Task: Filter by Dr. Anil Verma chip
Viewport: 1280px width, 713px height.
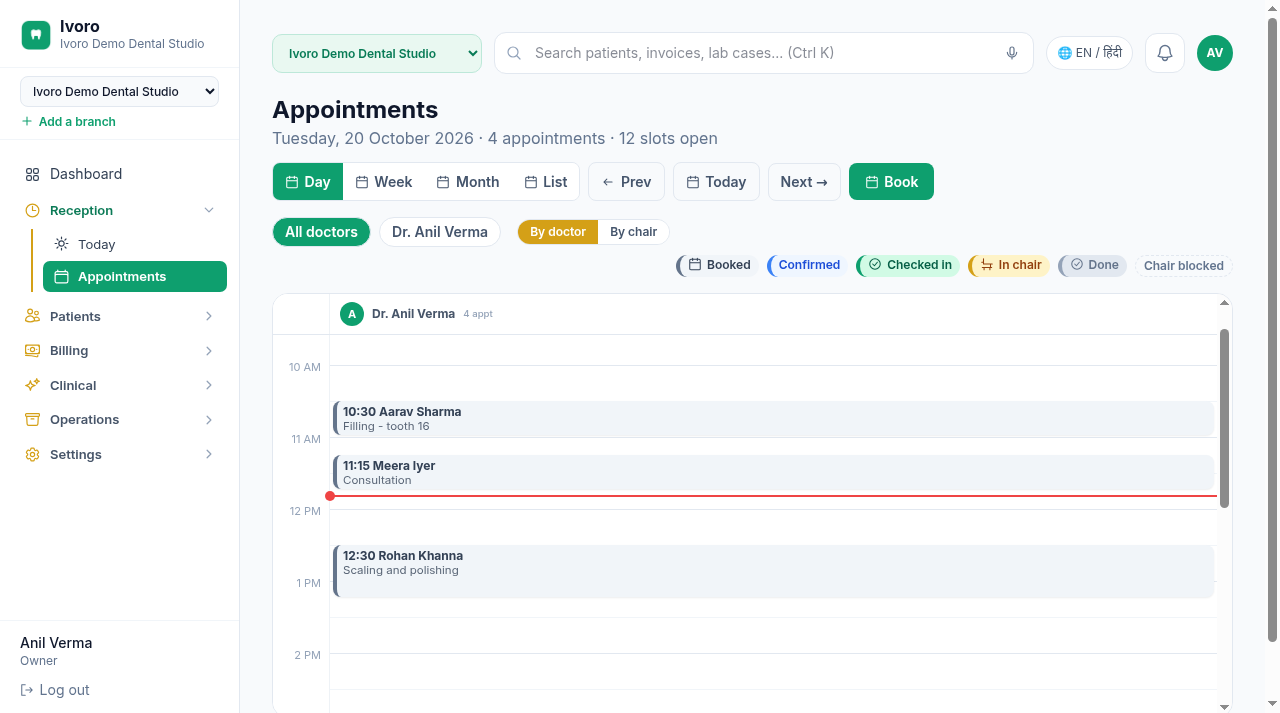Action: click(x=440, y=232)
